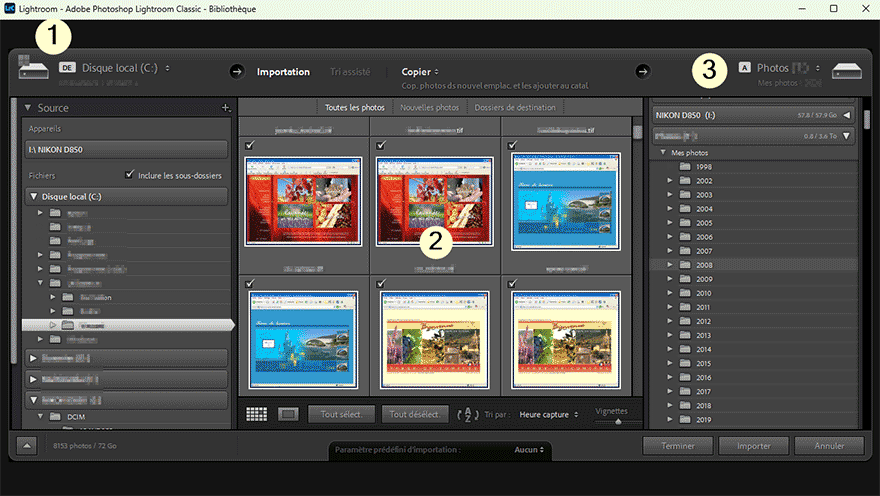Expand NIKON D850 (I:) volume arrow

846,115
